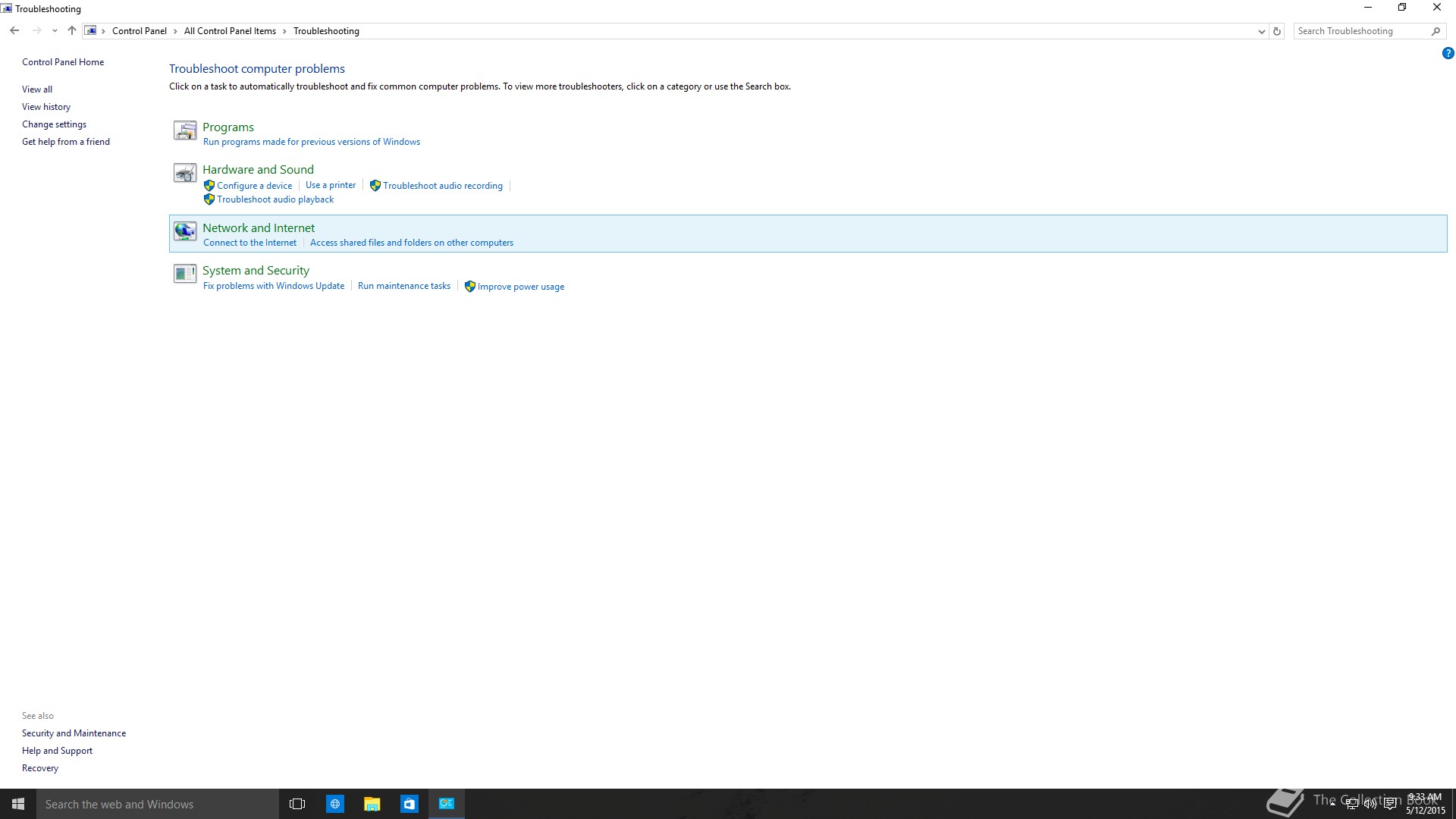
Task: Open the System and Security heading
Action: tap(256, 271)
